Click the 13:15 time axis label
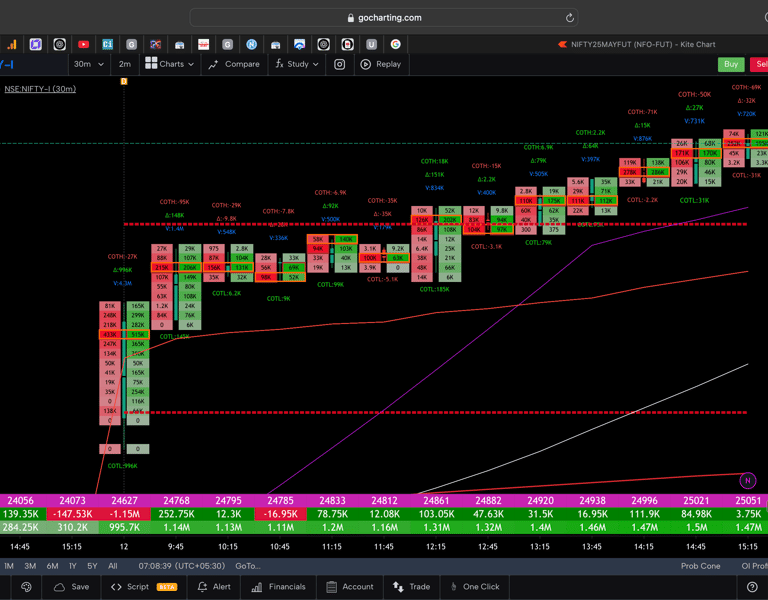Image resolution: width=768 pixels, height=600 pixels. 540,547
